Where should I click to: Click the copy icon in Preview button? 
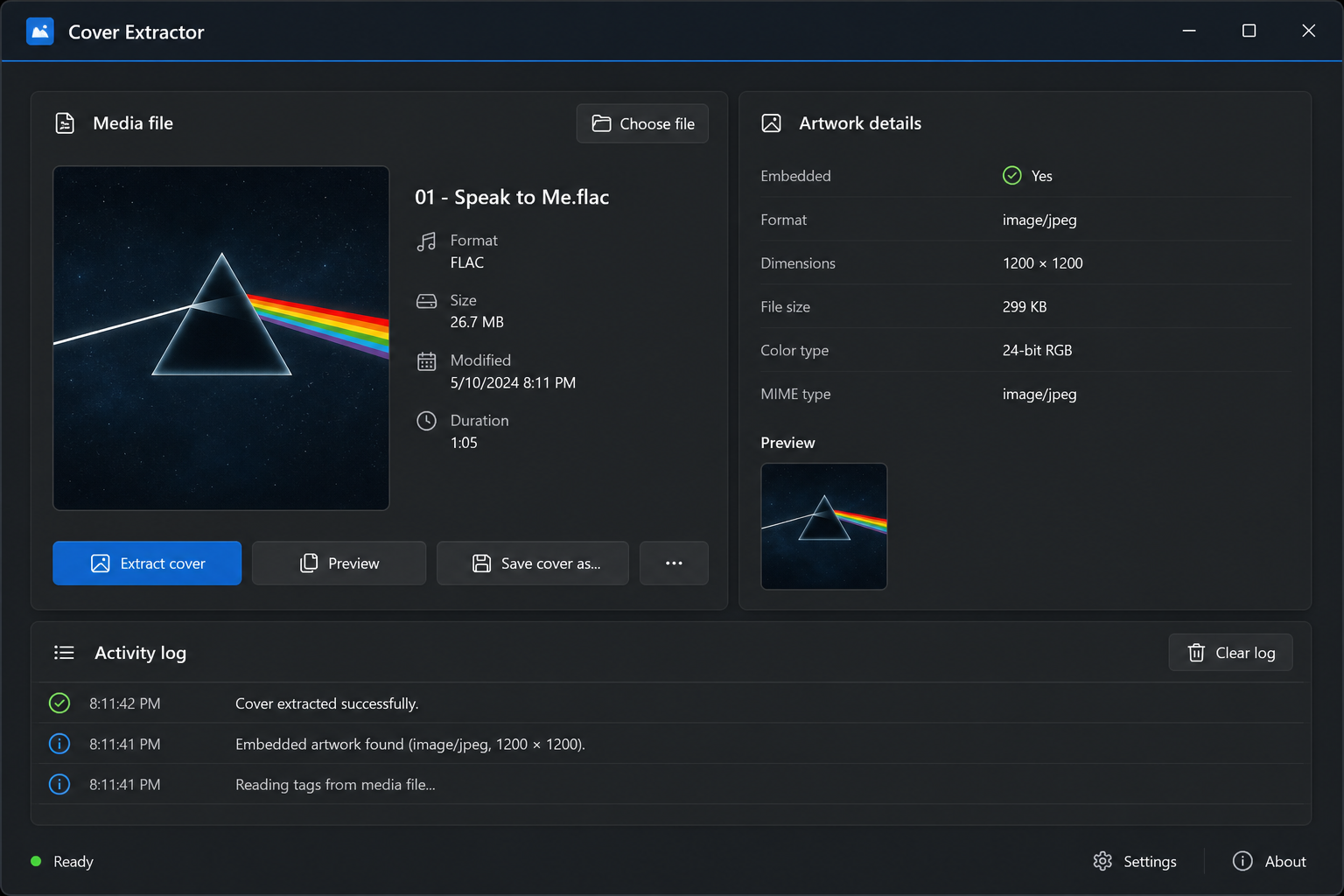[309, 563]
